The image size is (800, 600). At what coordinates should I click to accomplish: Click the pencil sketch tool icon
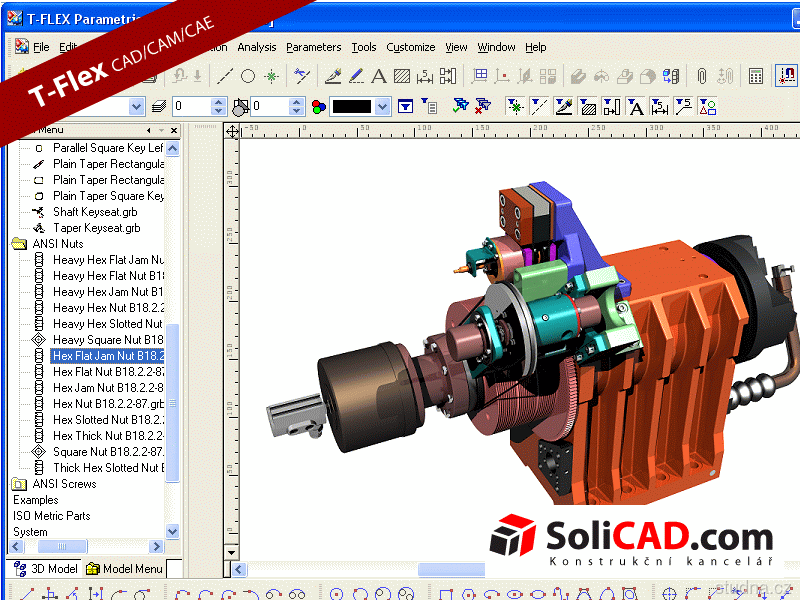(333, 77)
